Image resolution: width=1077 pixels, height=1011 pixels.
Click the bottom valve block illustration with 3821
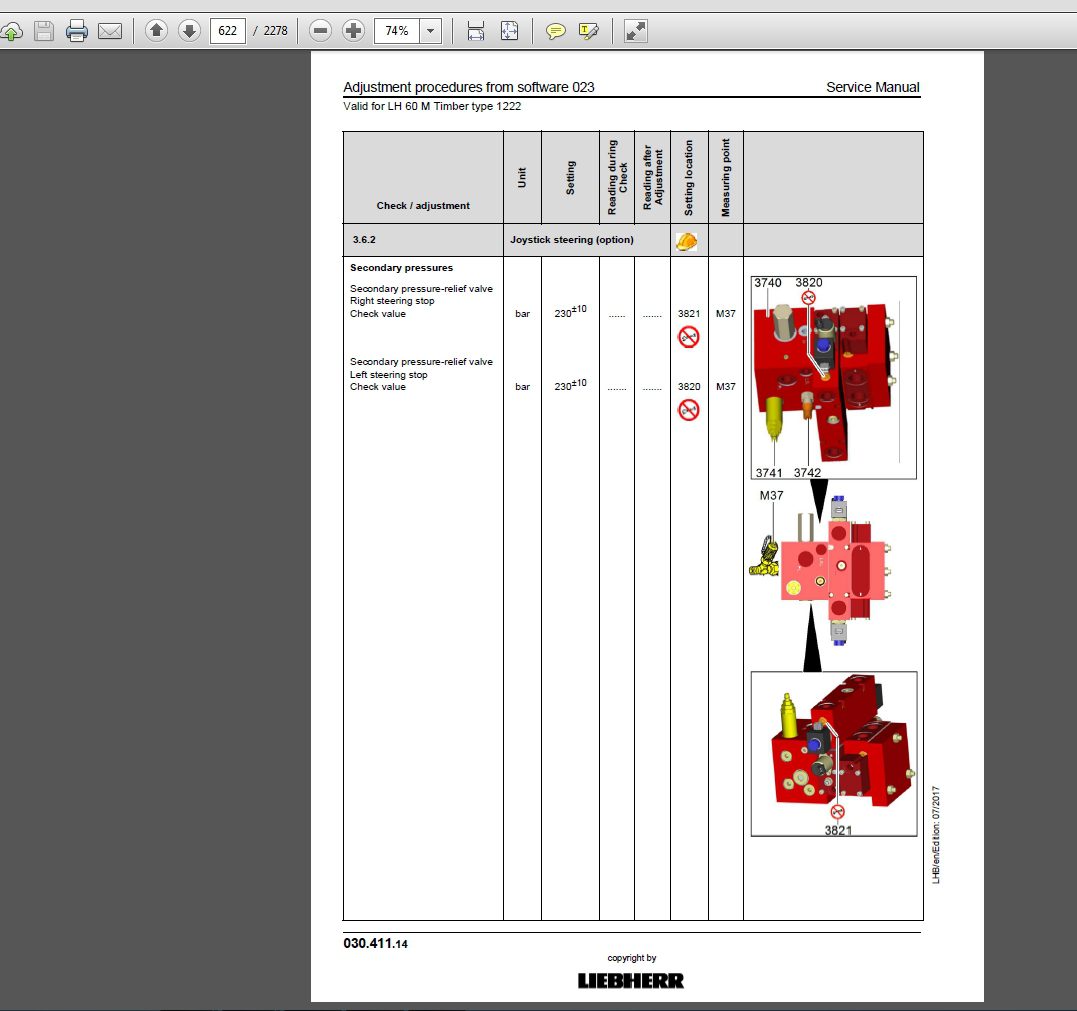[x=834, y=754]
